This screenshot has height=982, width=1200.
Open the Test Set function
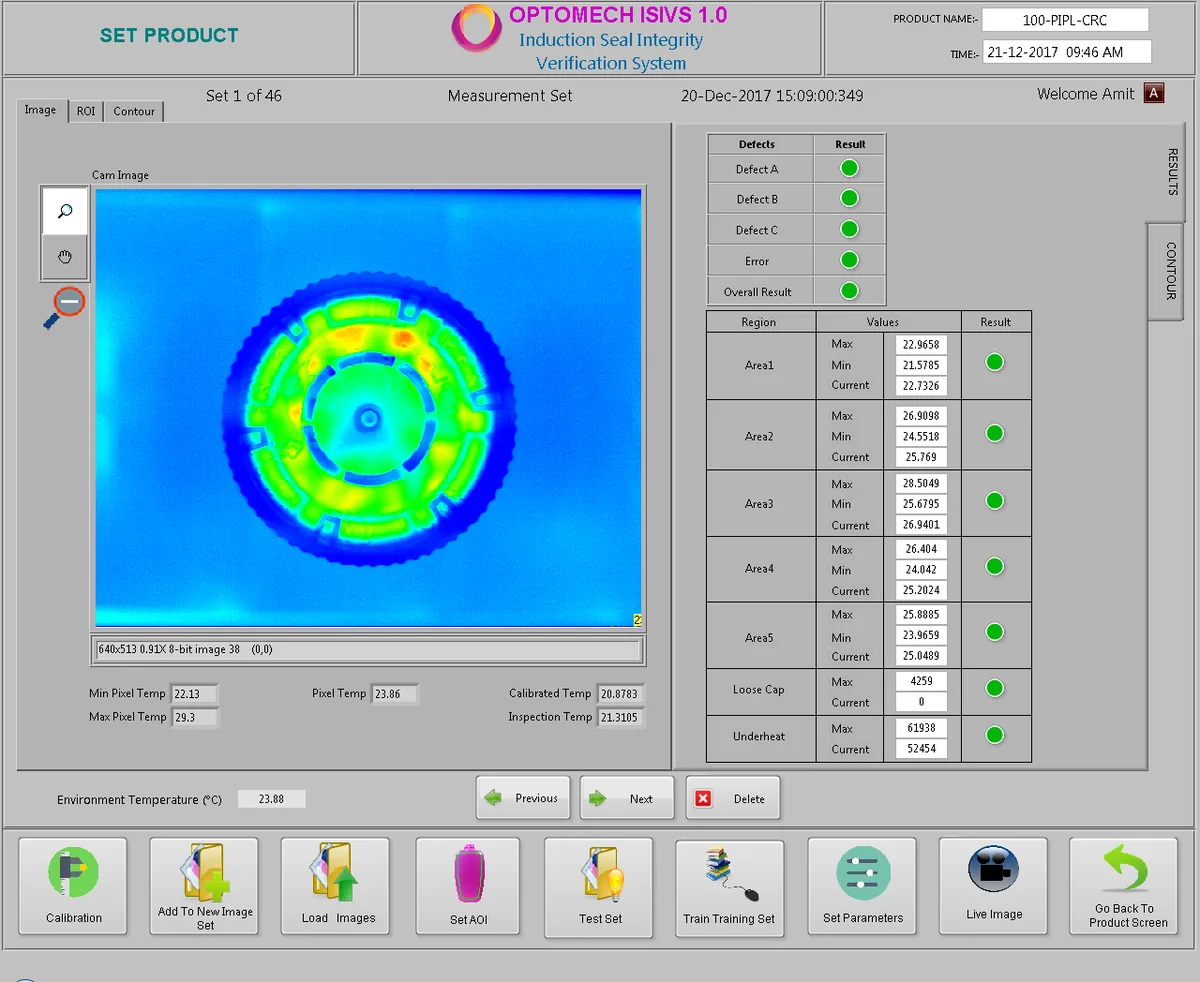[598, 886]
